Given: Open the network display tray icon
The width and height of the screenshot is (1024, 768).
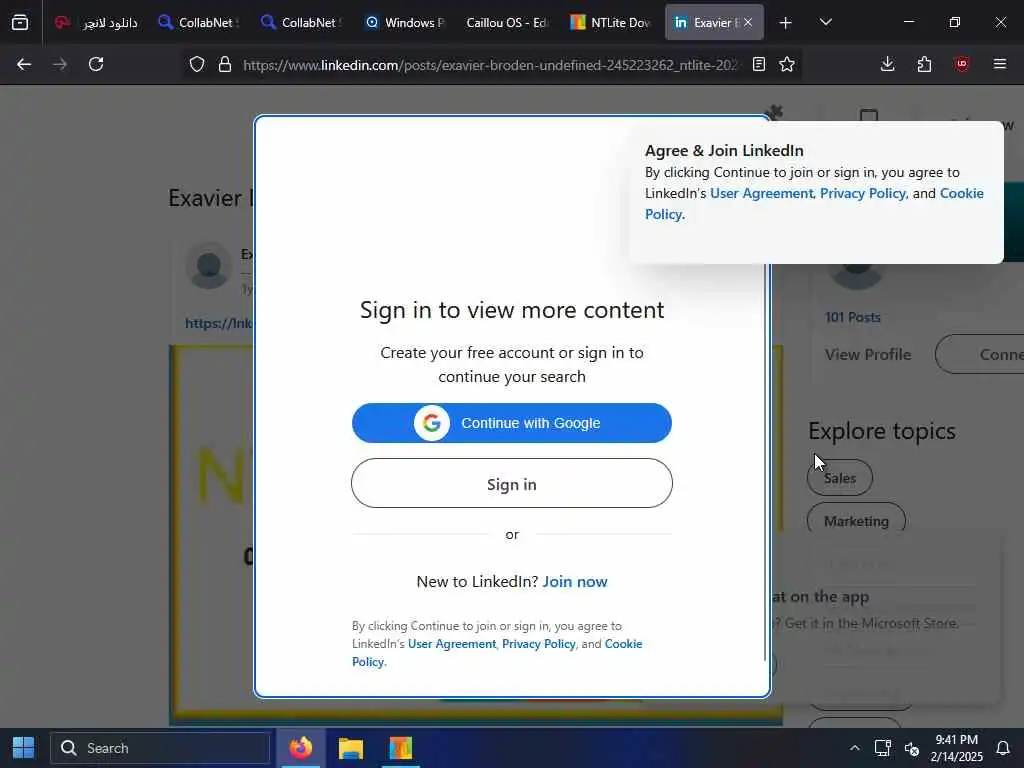Looking at the screenshot, I should pos(882,748).
